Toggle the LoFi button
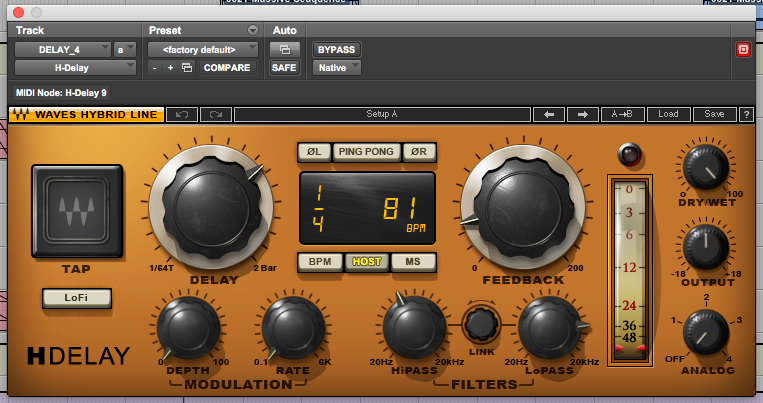This screenshot has width=763, height=403. 77,297
